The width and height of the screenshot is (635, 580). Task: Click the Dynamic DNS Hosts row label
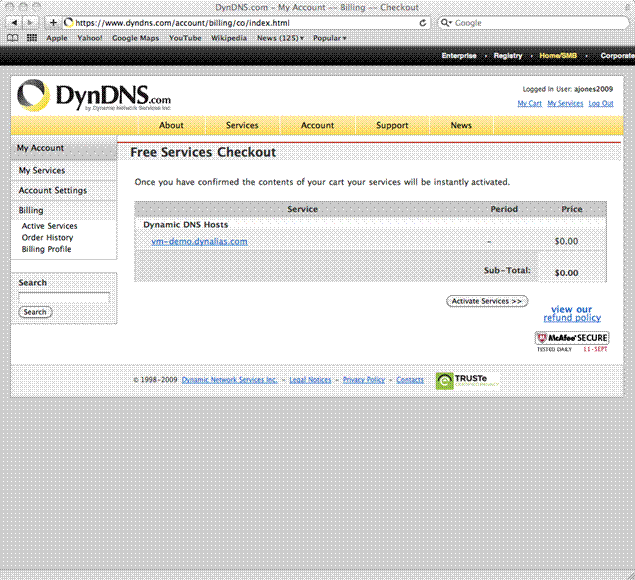(185, 225)
